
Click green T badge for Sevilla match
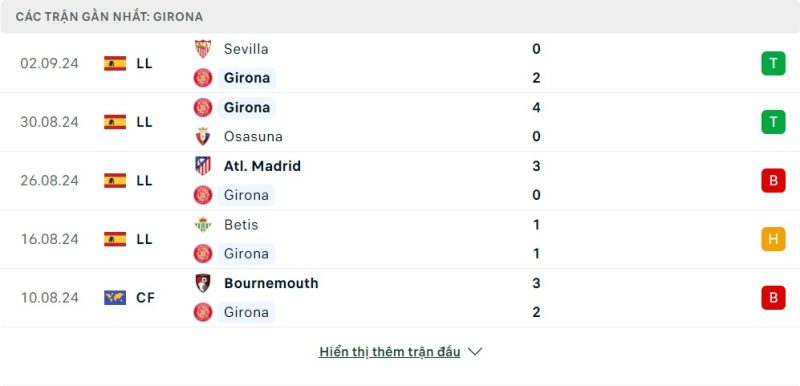point(773,63)
